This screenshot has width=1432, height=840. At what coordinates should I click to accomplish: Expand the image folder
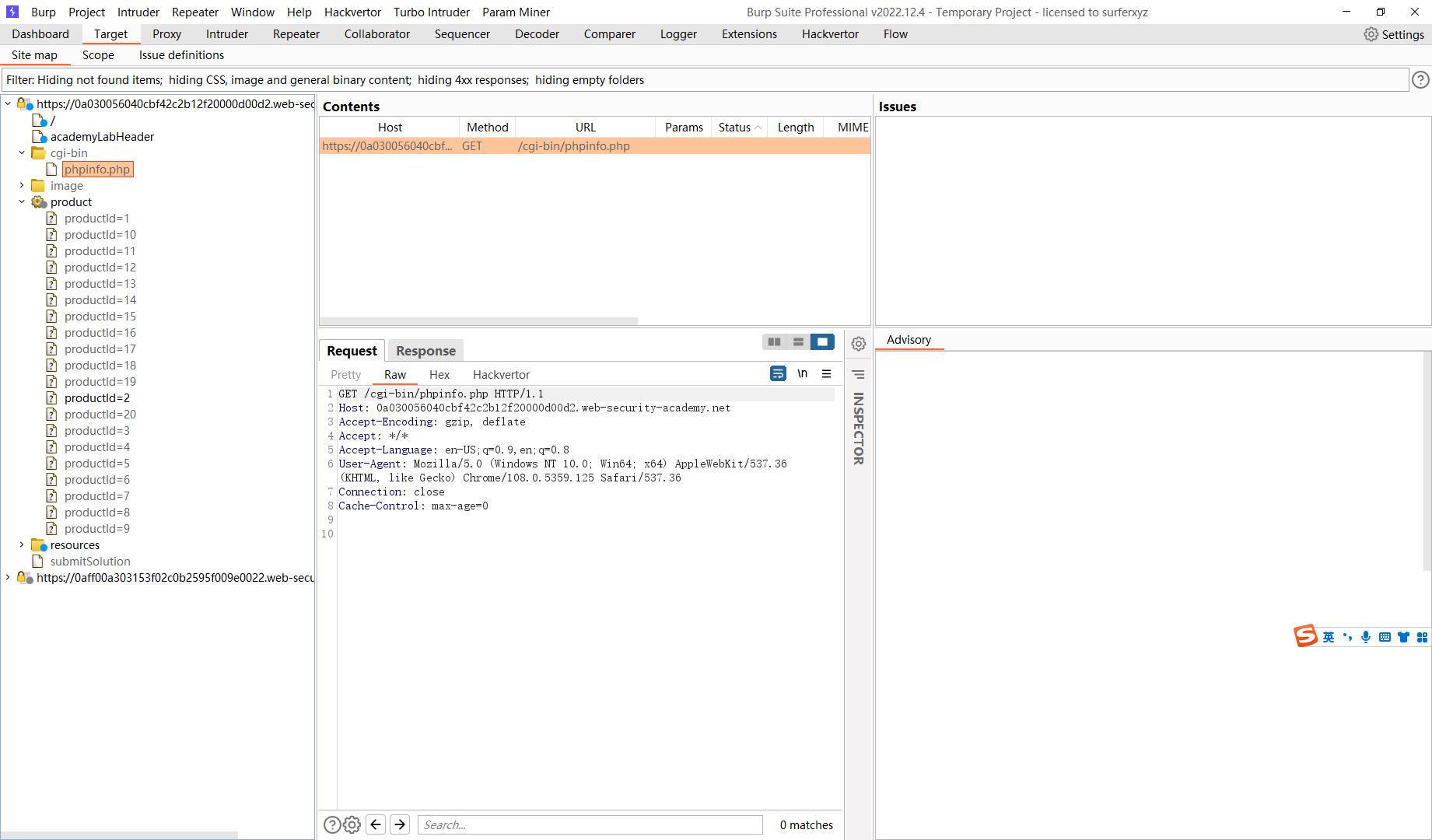tap(22, 185)
